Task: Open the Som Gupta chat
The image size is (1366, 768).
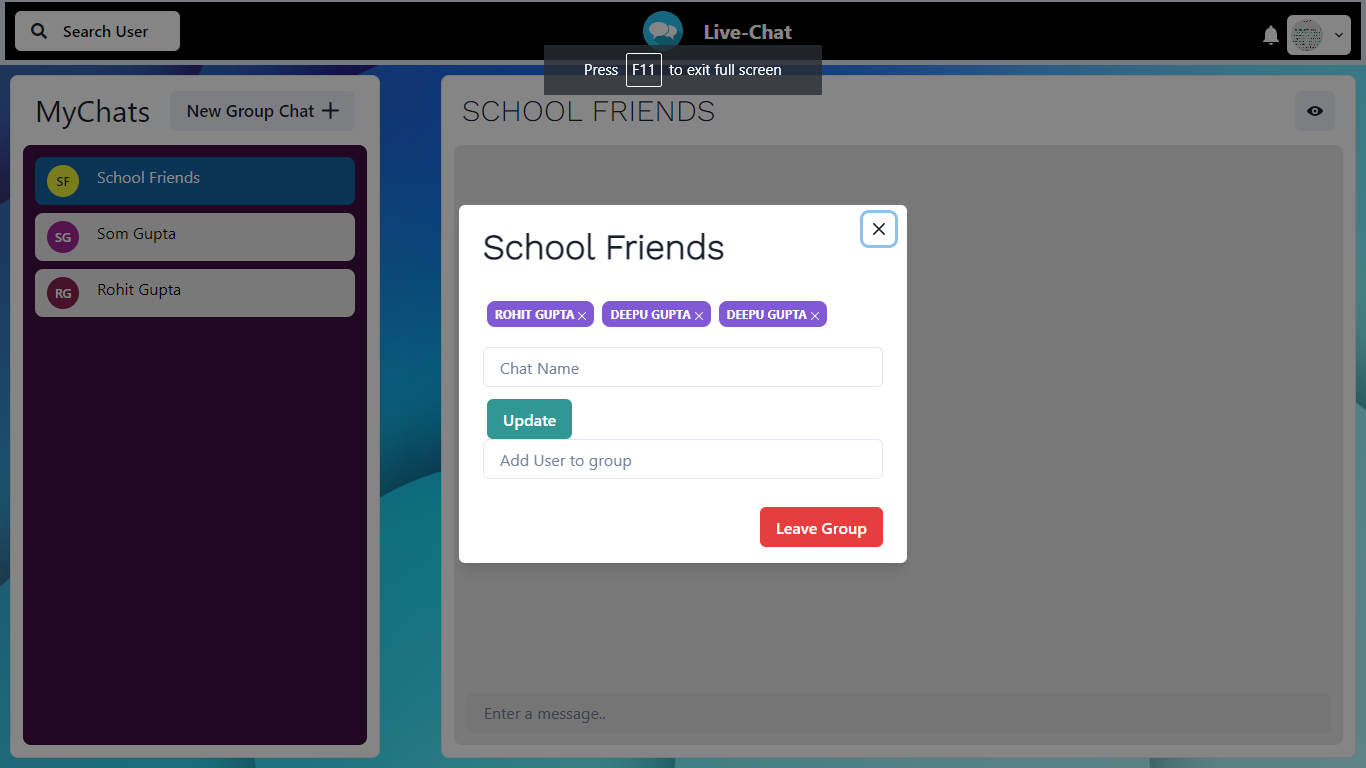Action: [195, 237]
